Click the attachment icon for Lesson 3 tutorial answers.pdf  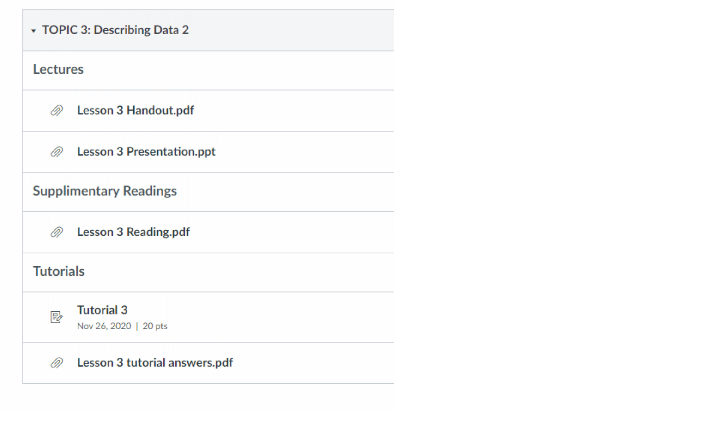57,363
